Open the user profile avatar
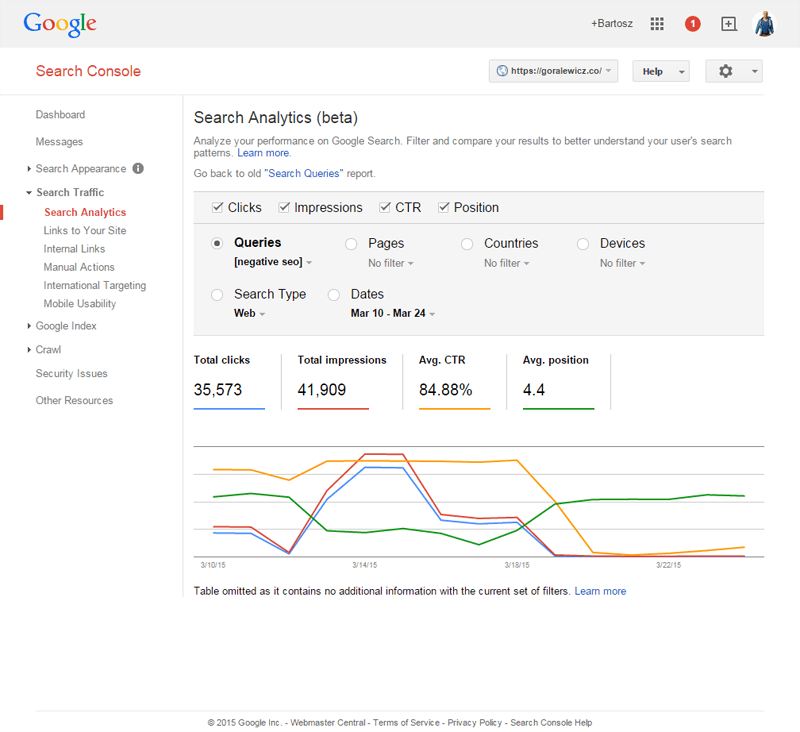800x732 pixels. 763,24
